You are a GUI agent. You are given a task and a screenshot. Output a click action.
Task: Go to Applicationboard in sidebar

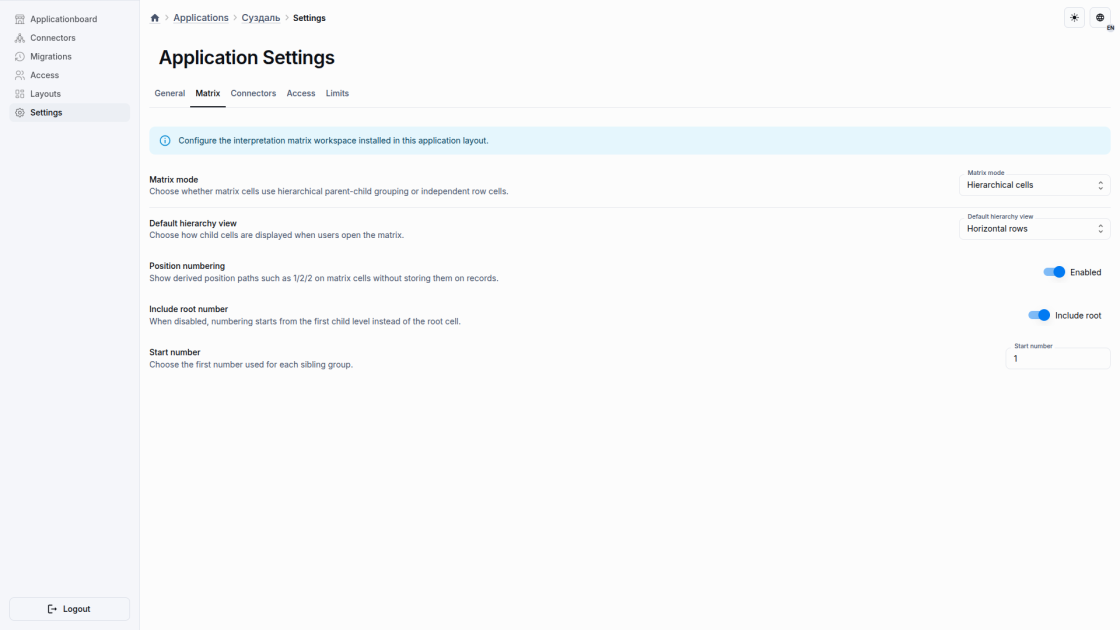coord(69,19)
